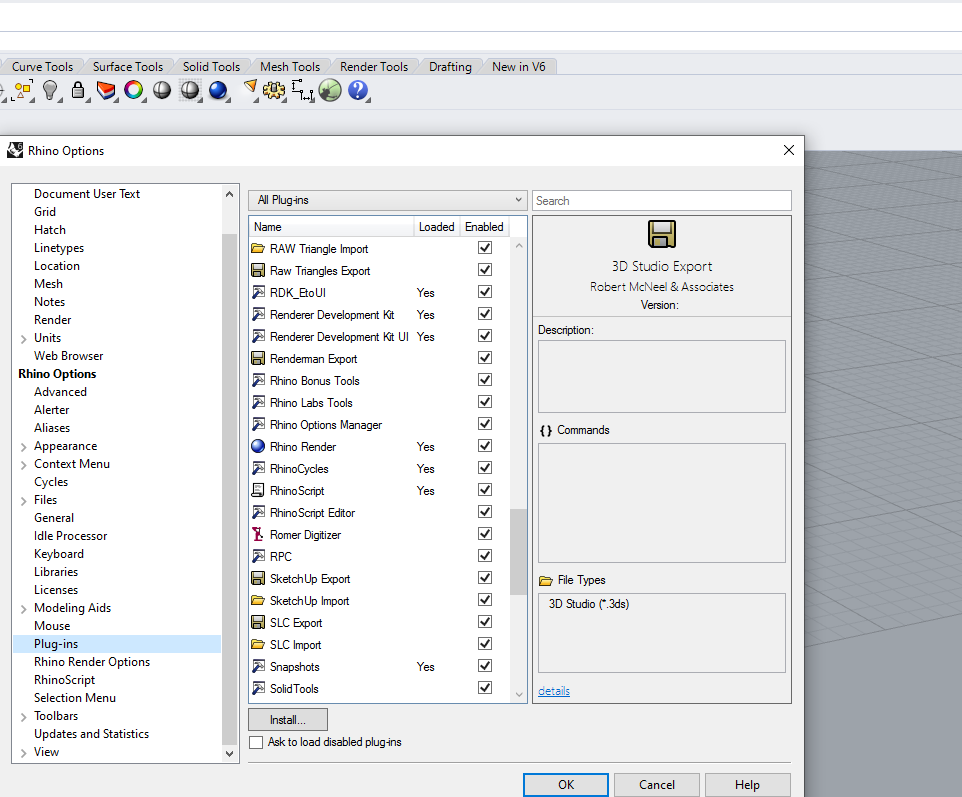This screenshot has width=962, height=797.
Task: Check Ask to load disabled plug-ins
Action: 256,742
